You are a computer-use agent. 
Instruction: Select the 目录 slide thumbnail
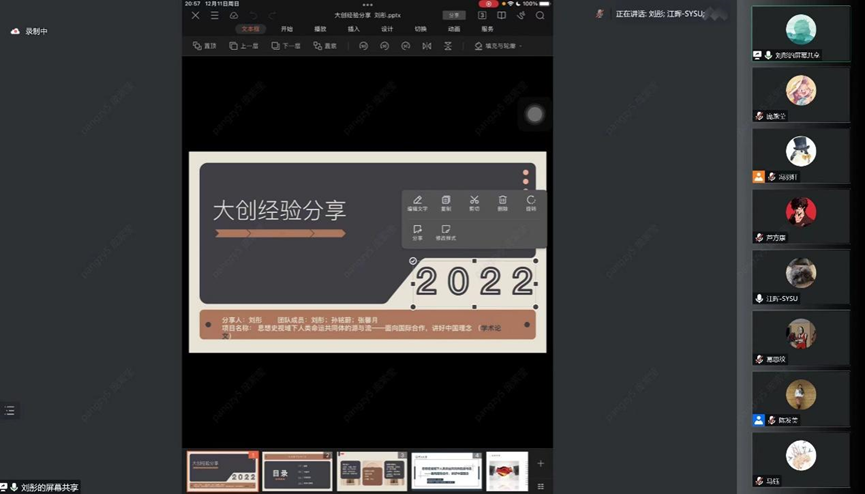coord(297,471)
